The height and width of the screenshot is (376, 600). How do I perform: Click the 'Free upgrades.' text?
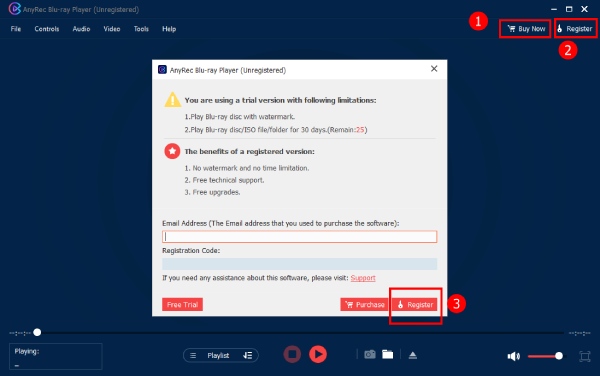tap(216, 192)
